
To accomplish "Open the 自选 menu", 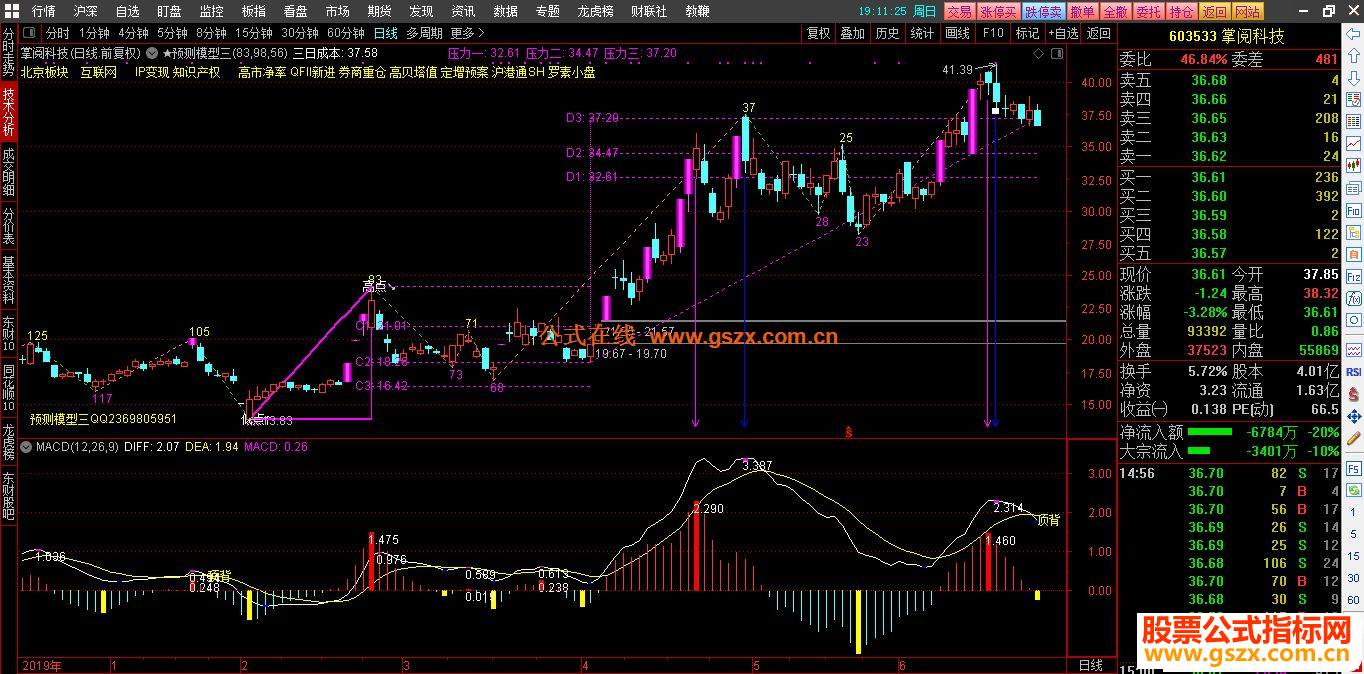I will (128, 11).
